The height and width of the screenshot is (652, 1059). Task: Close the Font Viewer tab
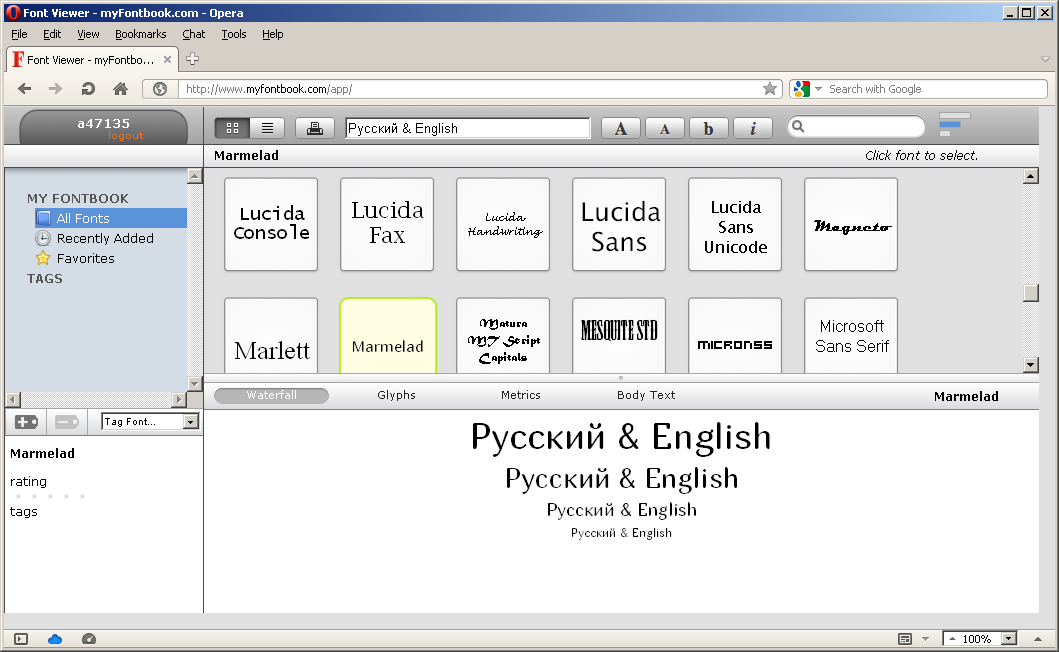[167, 59]
